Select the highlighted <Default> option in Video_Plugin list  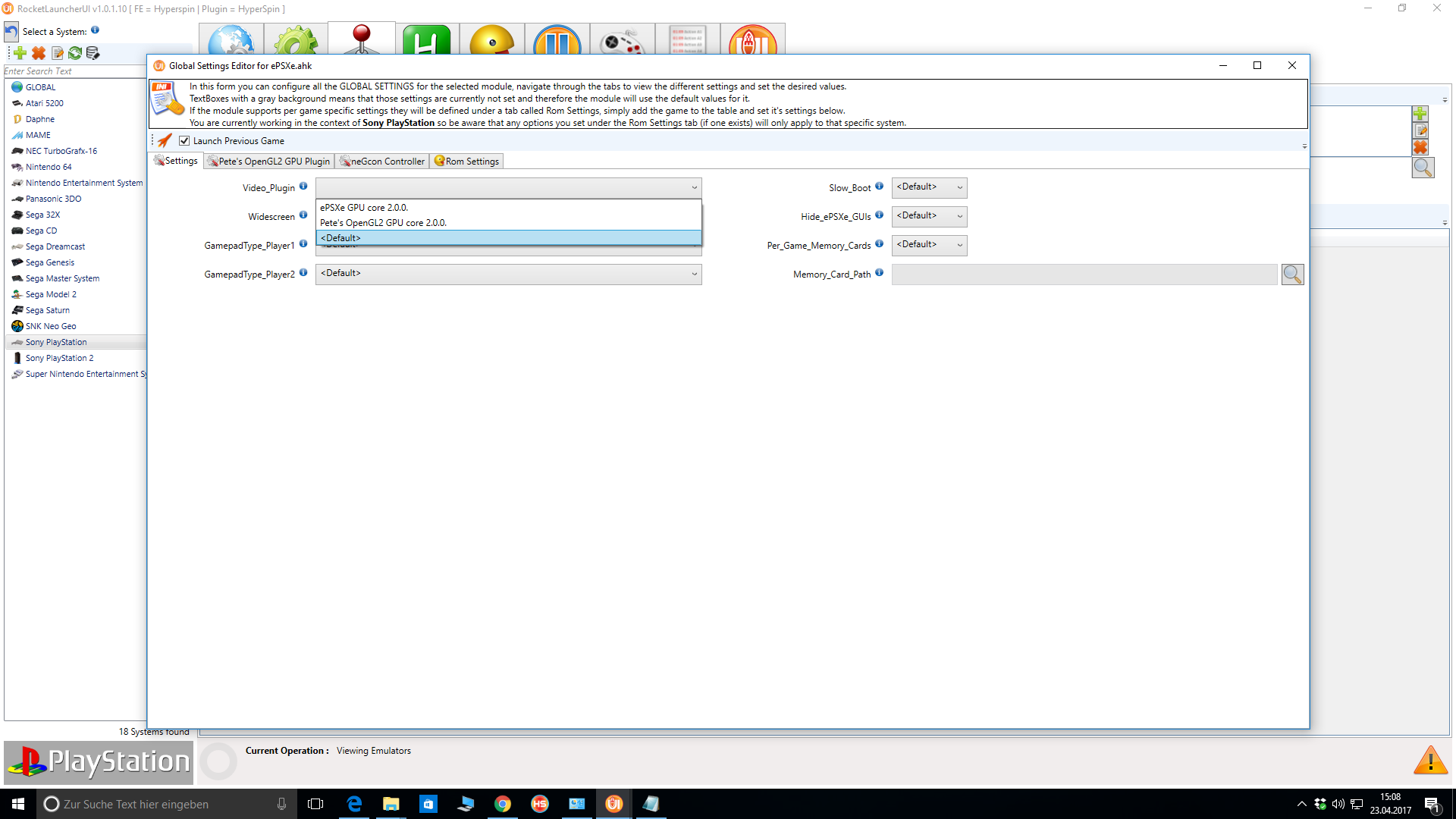coord(509,238)
